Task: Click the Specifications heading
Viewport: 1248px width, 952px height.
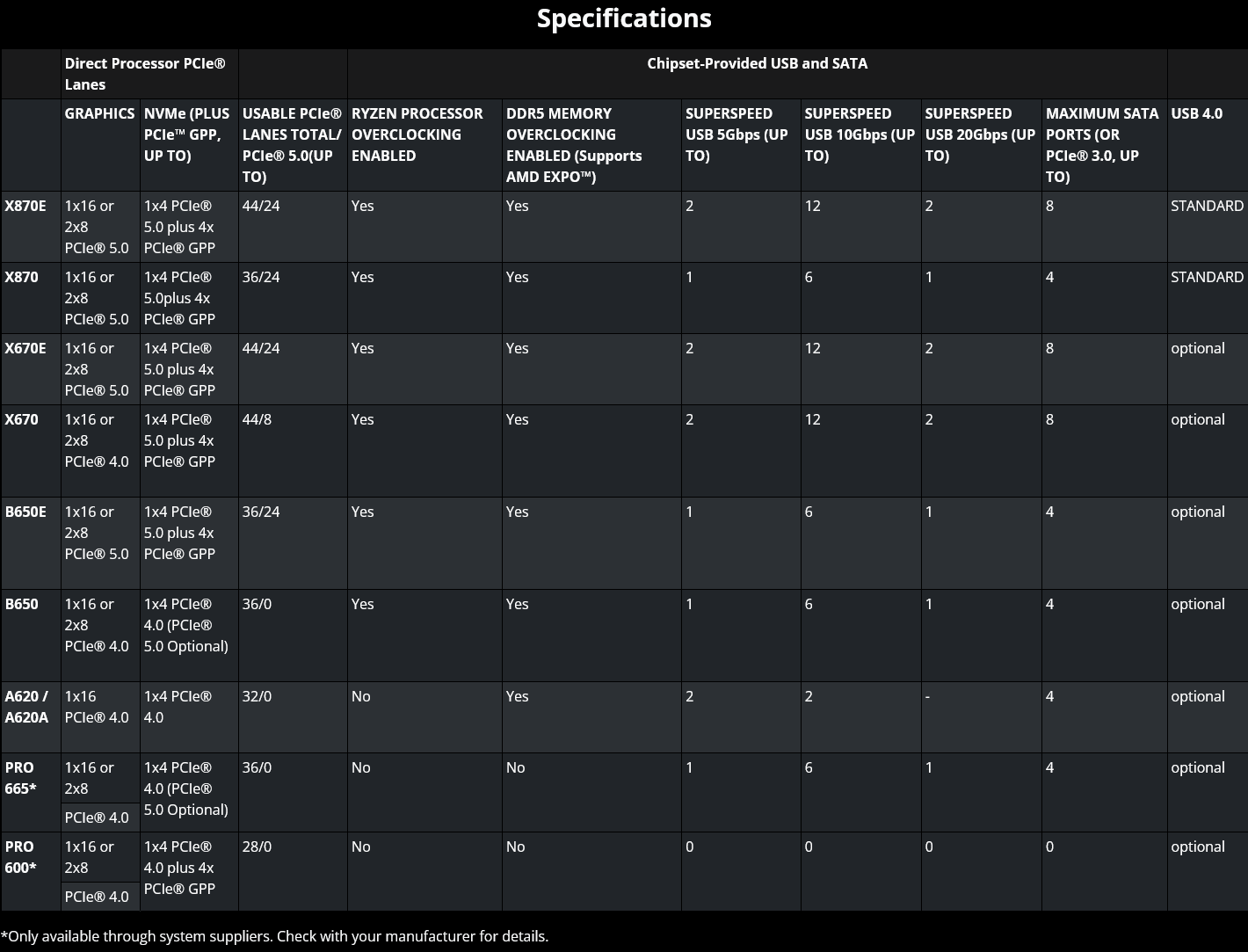Action: click(624, 18)
